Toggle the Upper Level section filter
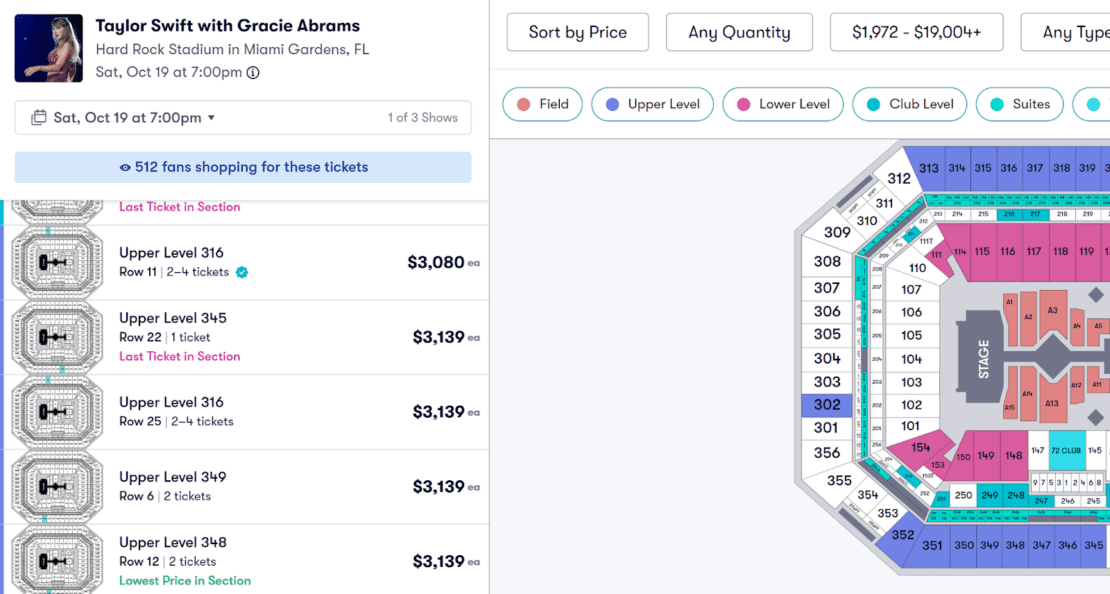The image size is (1110, 594). tap(652, 103)
